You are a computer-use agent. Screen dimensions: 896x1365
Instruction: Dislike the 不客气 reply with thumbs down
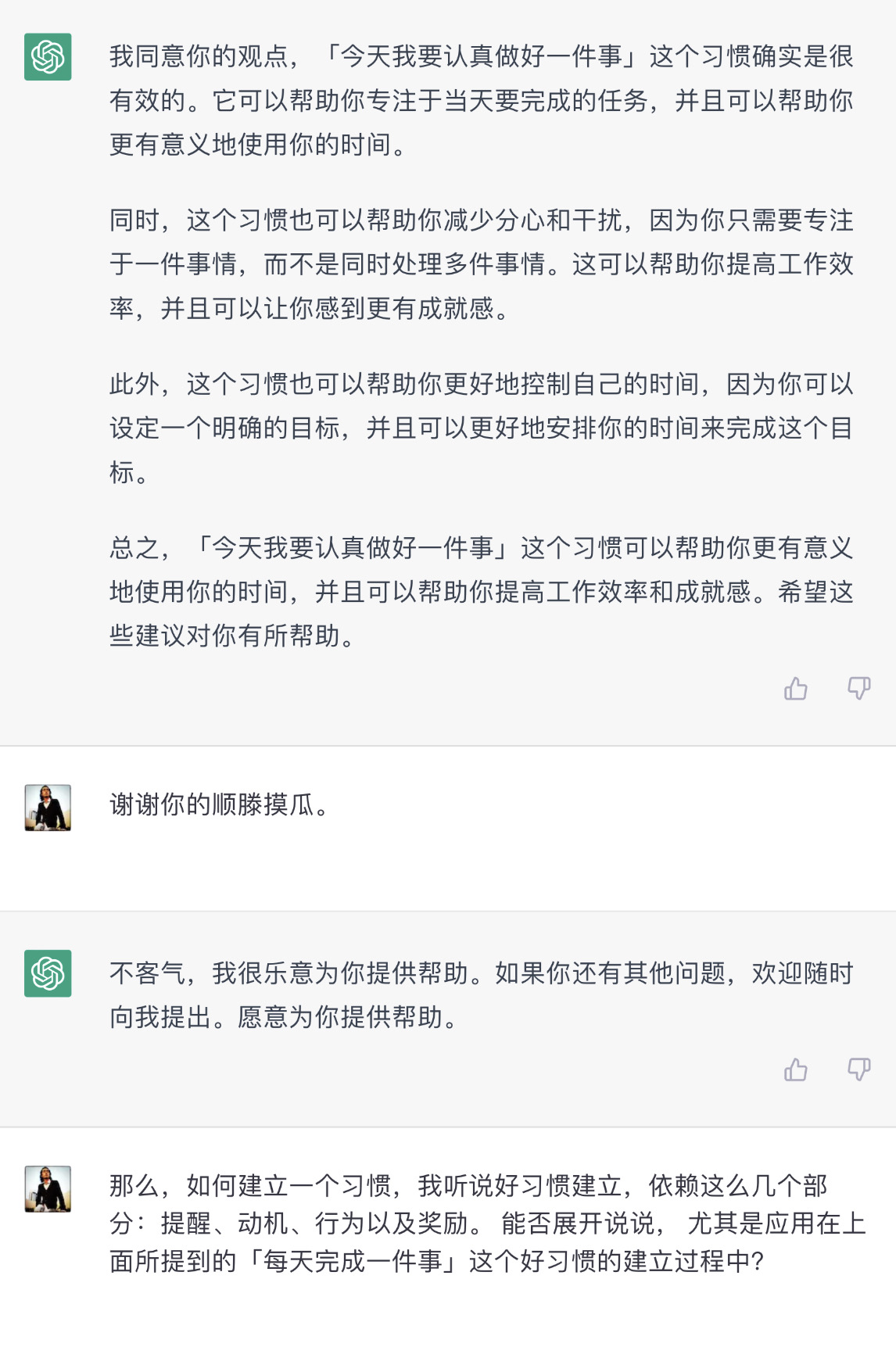858,1069
